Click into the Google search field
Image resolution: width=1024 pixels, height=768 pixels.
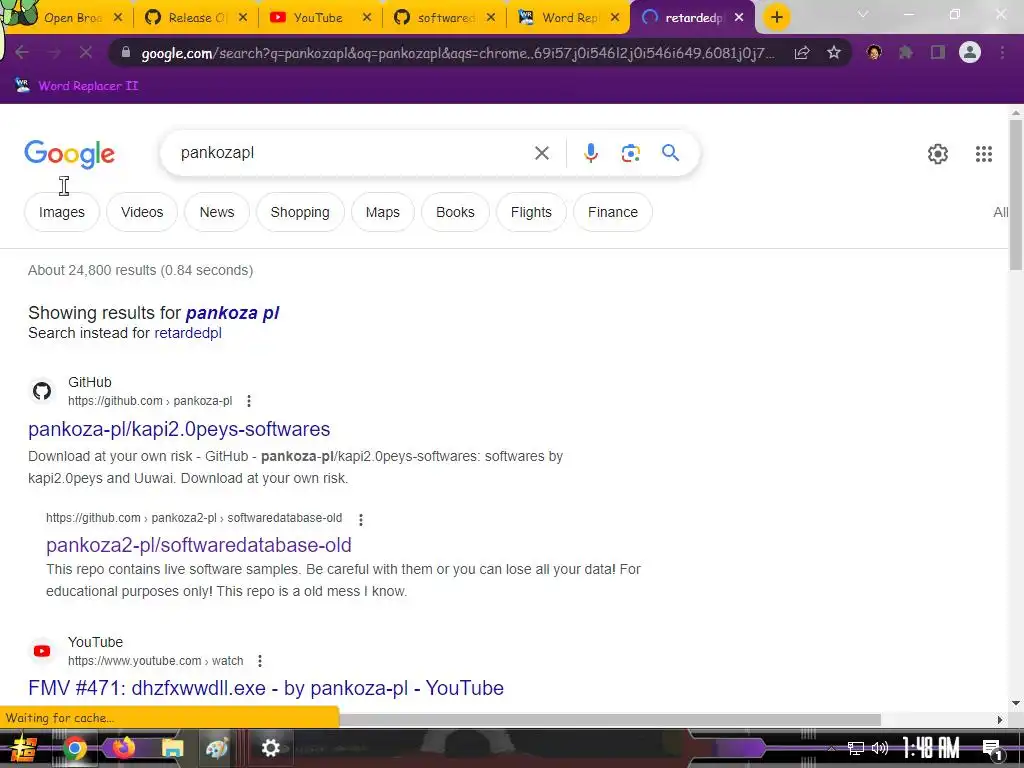pyautogui.click(x=353, y=153)
